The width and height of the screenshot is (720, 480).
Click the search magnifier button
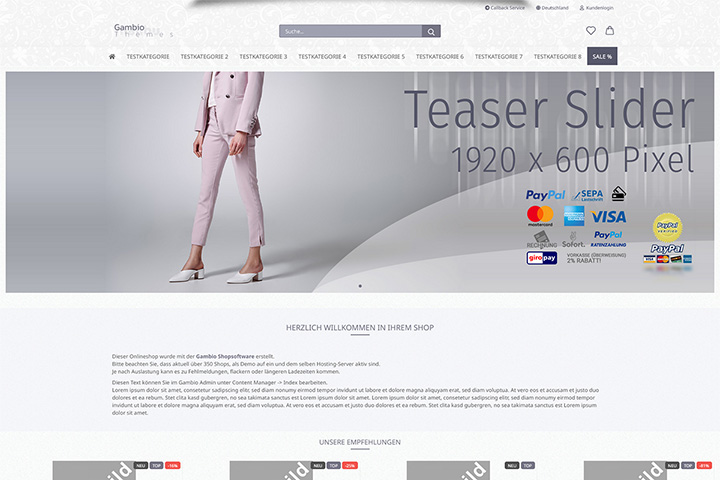click(431, 31)
